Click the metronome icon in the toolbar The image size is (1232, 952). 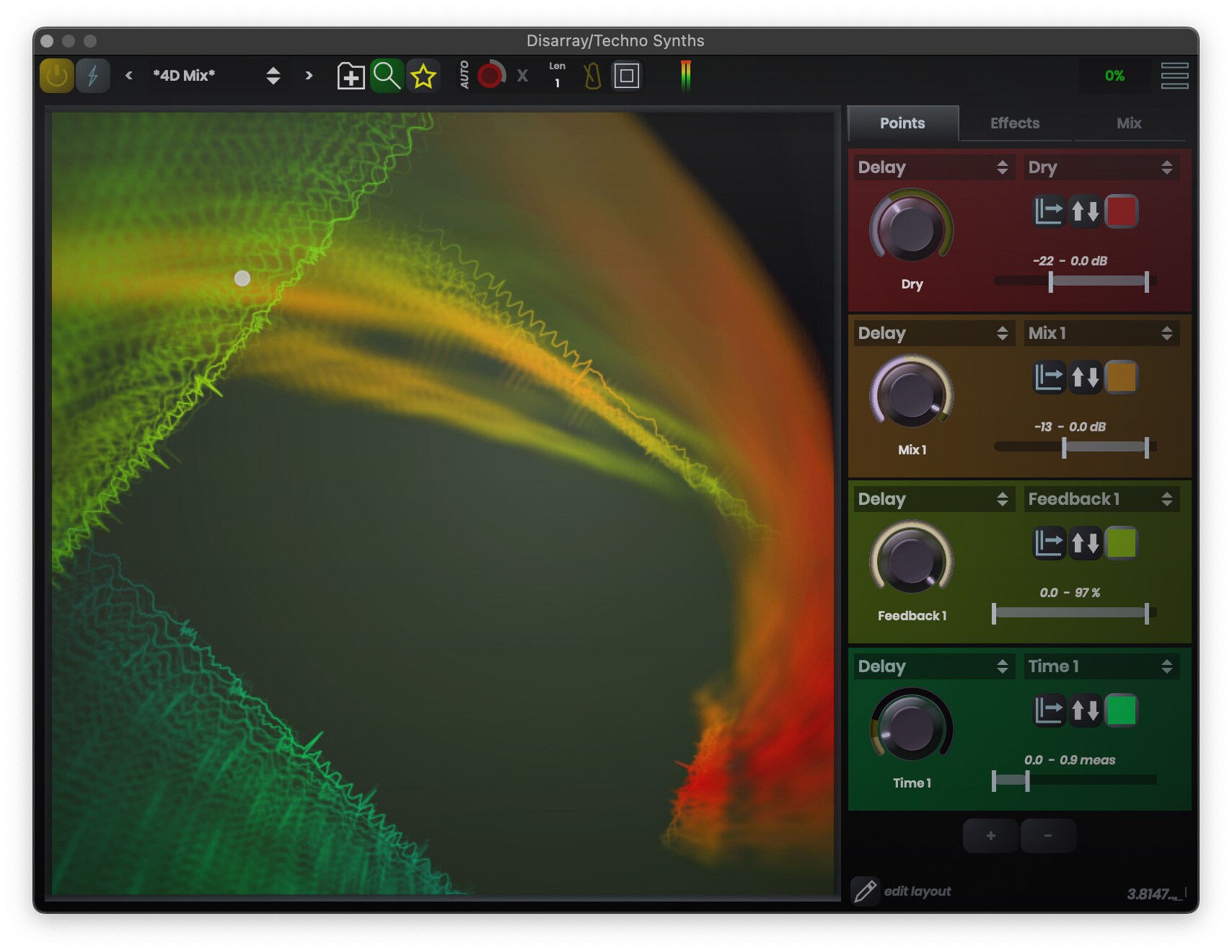(591, 75)
